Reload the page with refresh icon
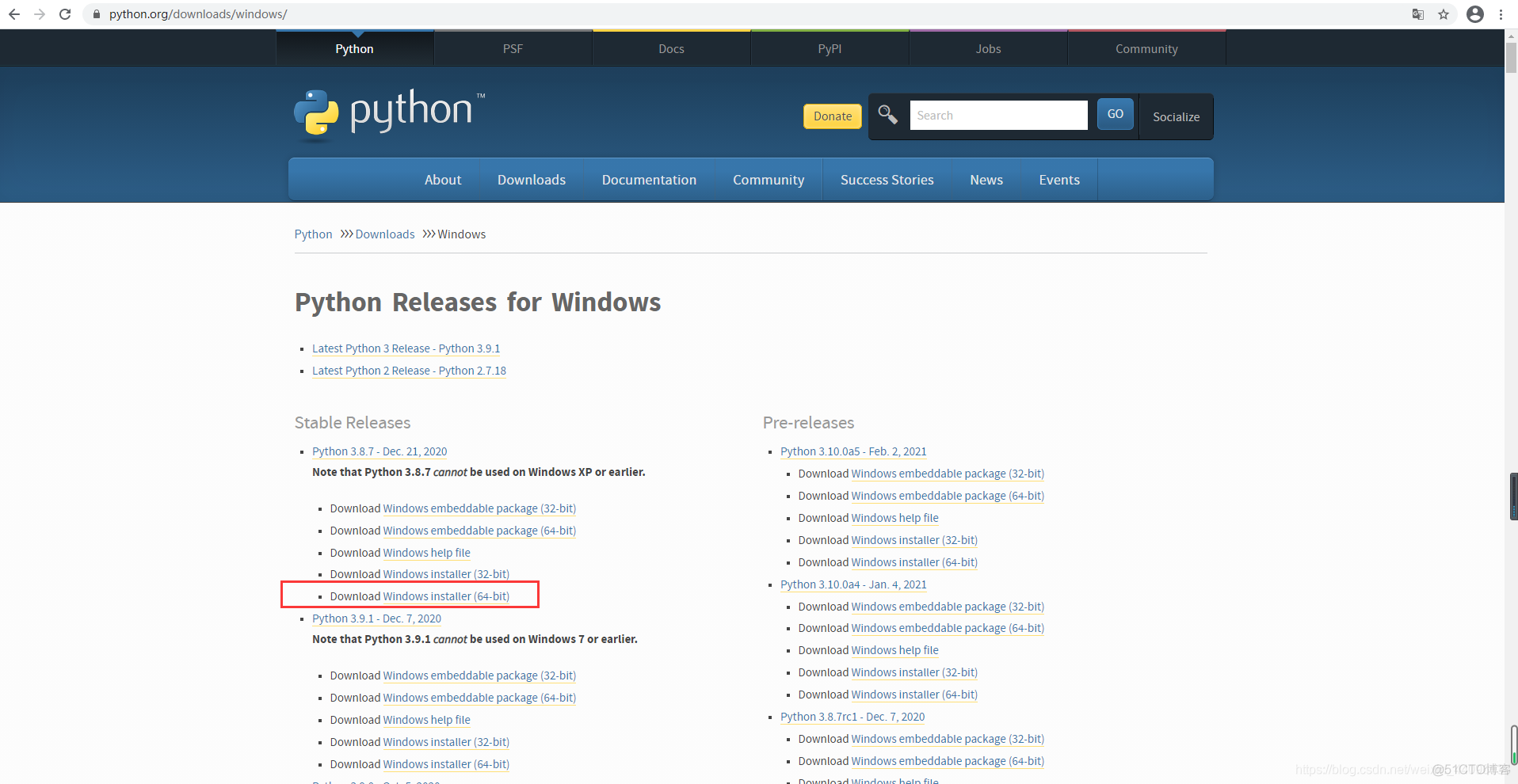 click(x=65, y=14)
